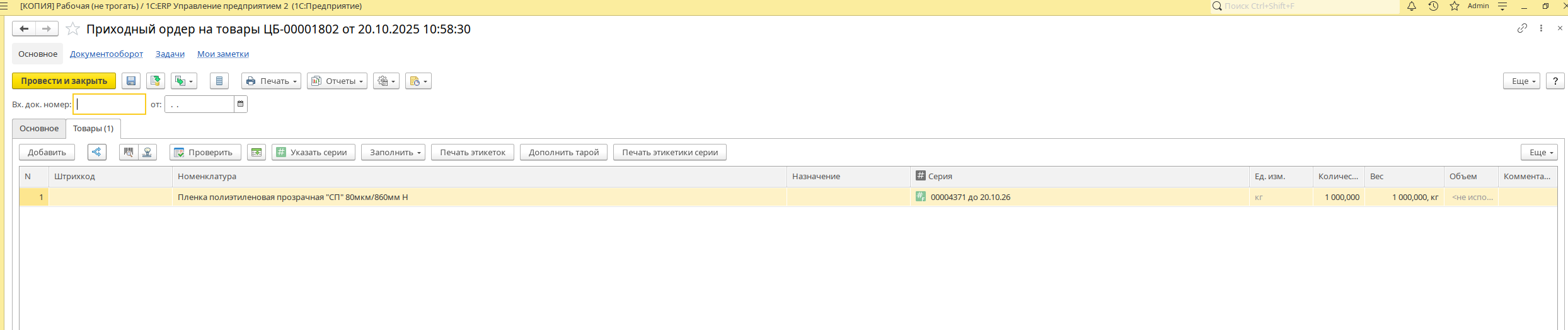
Task: Expand the Заполнить dropdown
Action: 393,152
